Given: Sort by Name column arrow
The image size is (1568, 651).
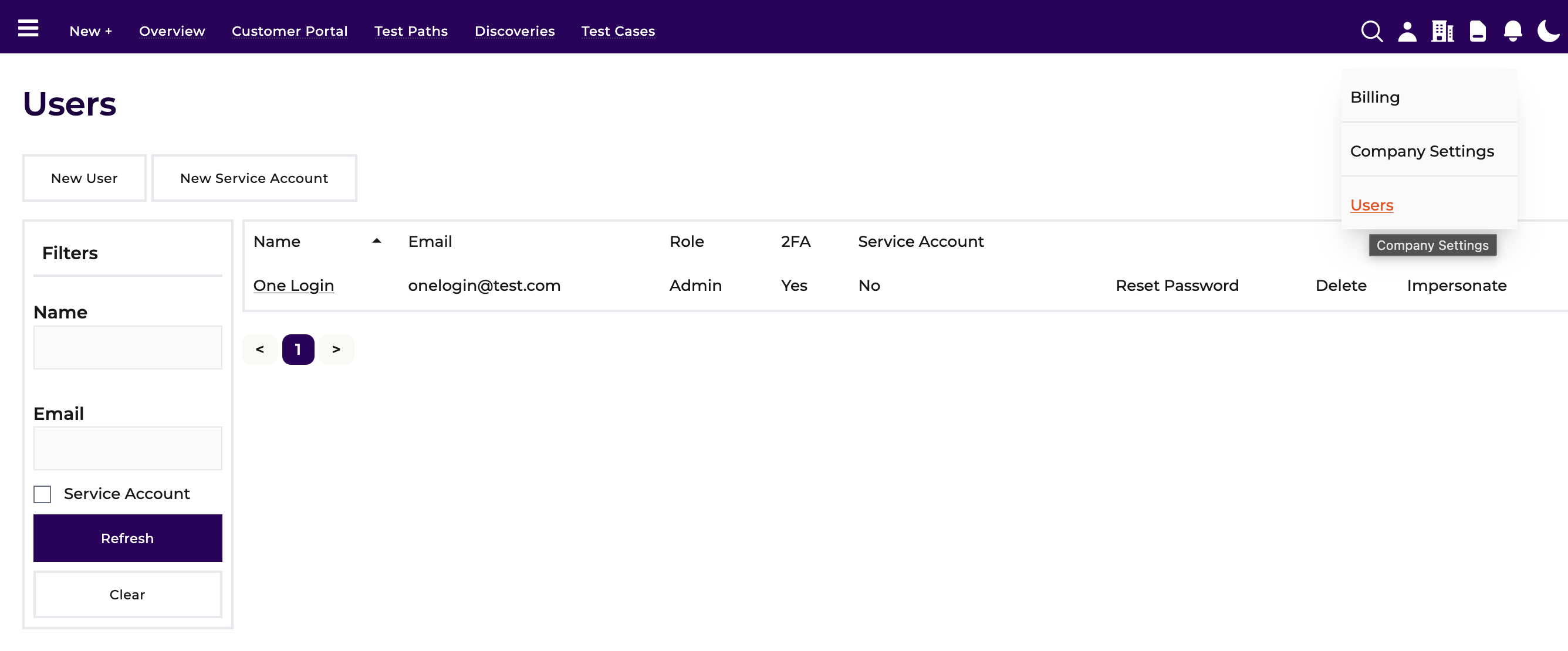Looking at the screenshot, I should pos(377,241).
